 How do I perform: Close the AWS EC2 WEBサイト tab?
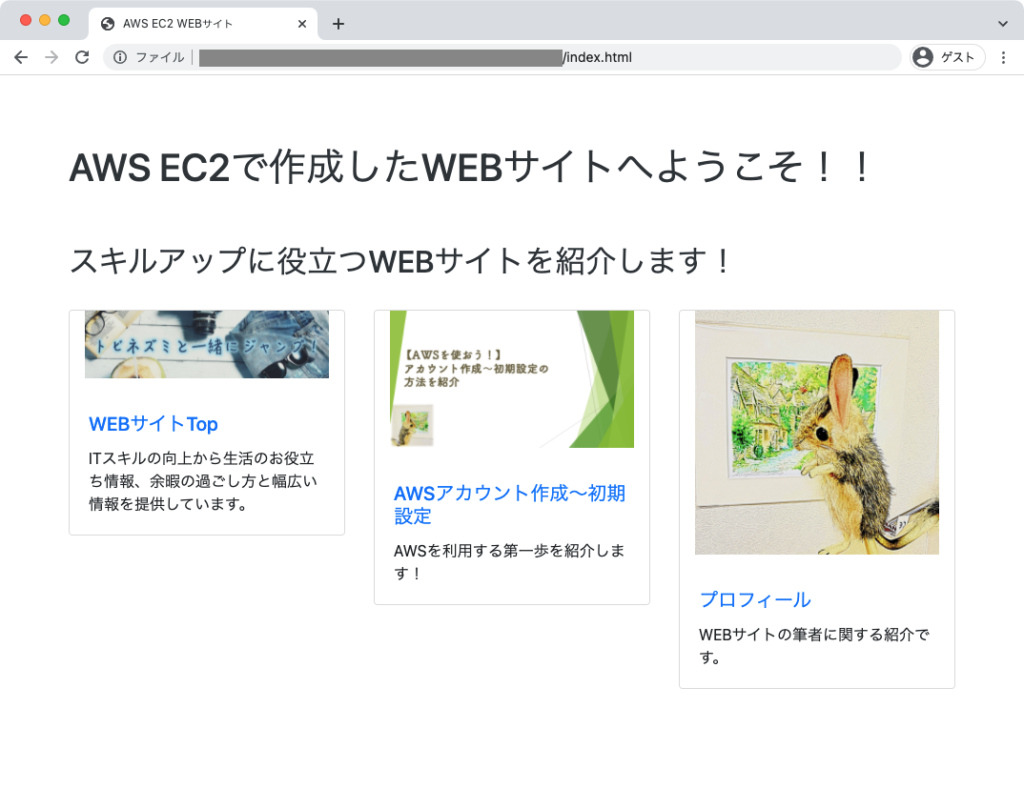[x=302, y=24]
